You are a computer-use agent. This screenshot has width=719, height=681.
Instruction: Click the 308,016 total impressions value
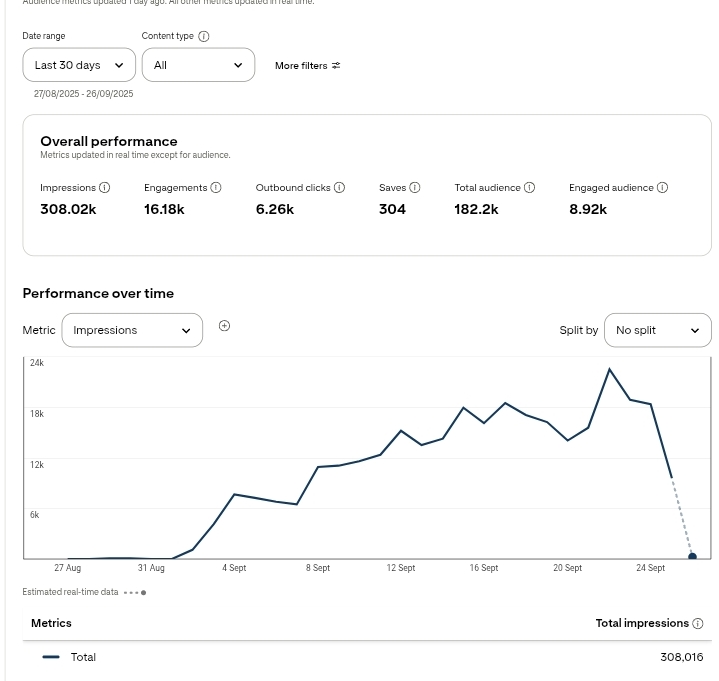(681, 657)
